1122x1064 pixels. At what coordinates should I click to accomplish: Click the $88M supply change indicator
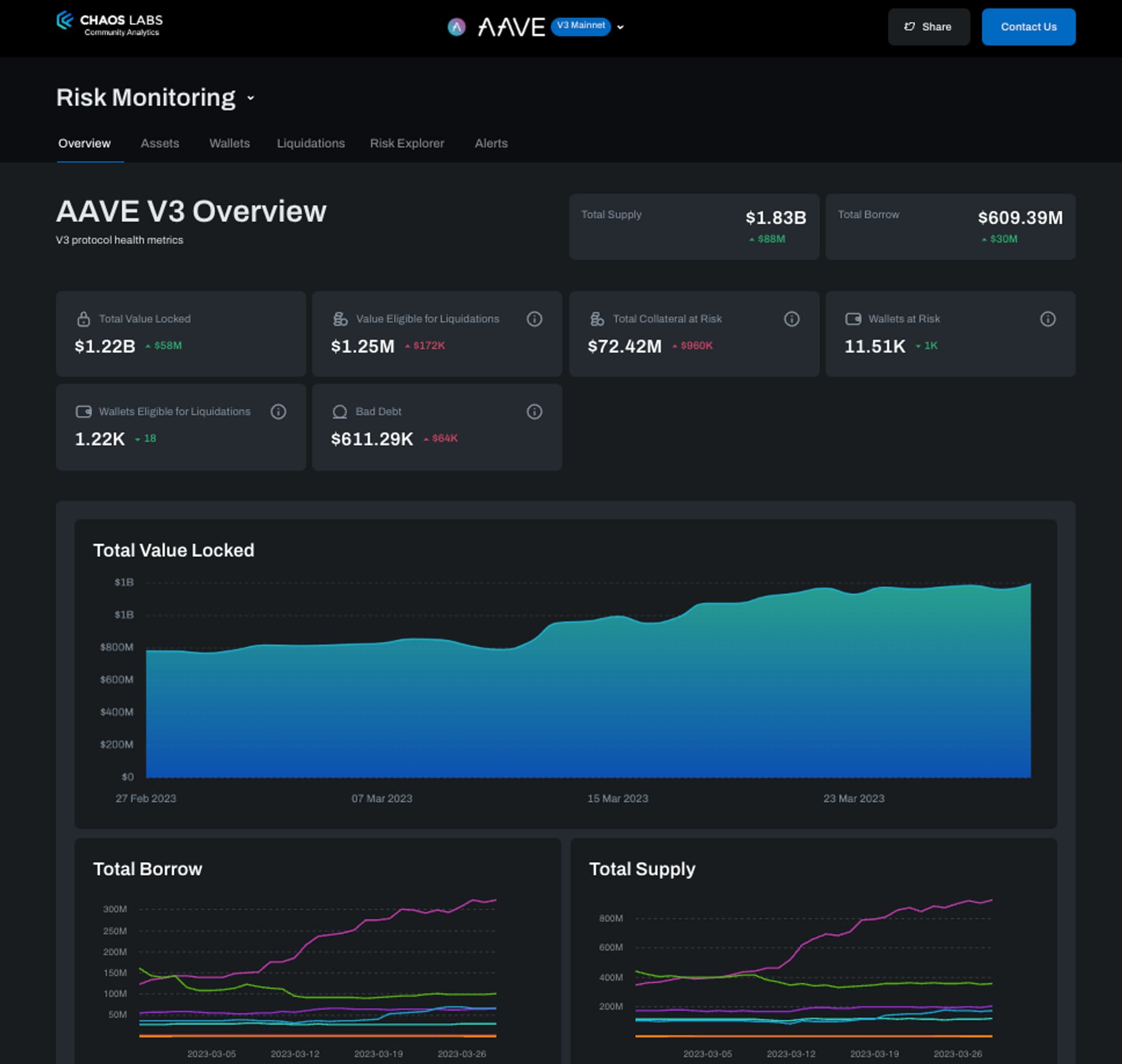point(767,239)
